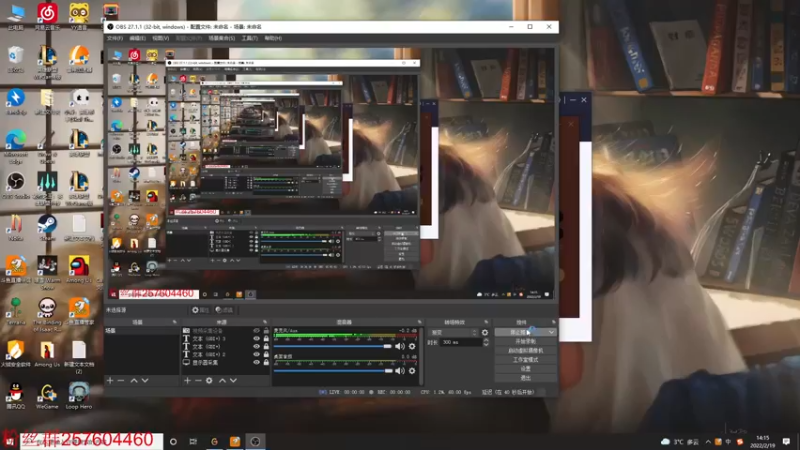
Task: Add a new scene with the plus icon
Action: [x=110, y=381]
